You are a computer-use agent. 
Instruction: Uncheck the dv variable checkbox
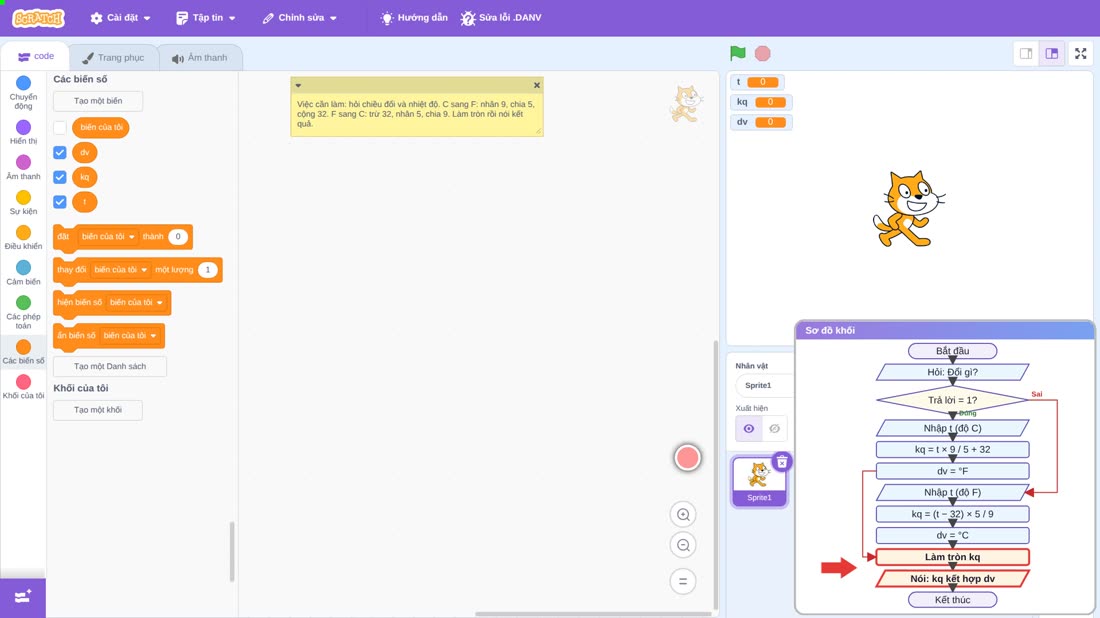pos(60,152)
